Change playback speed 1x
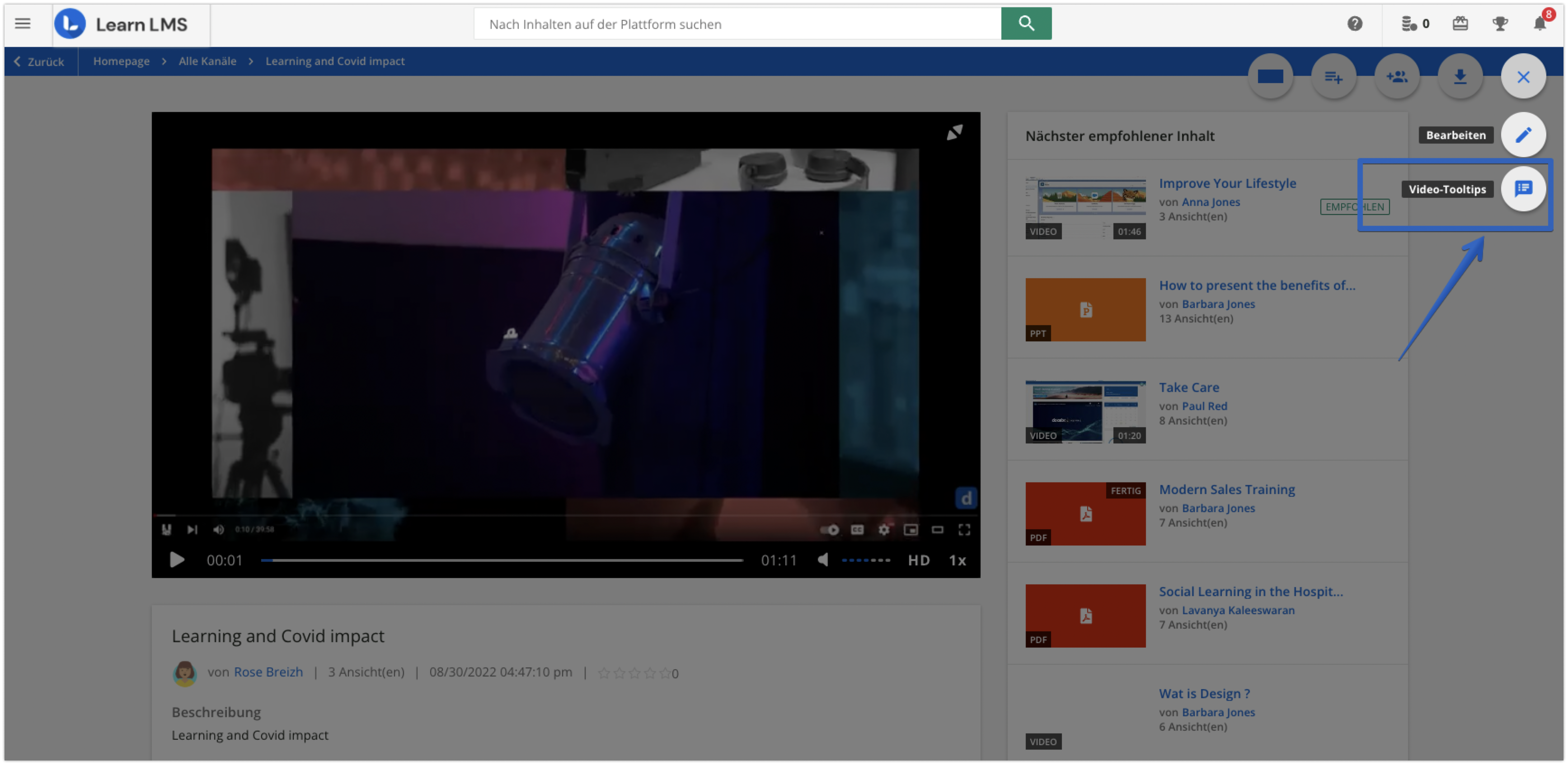Screen dimensions: 1568x765 [x=958, y=560]
